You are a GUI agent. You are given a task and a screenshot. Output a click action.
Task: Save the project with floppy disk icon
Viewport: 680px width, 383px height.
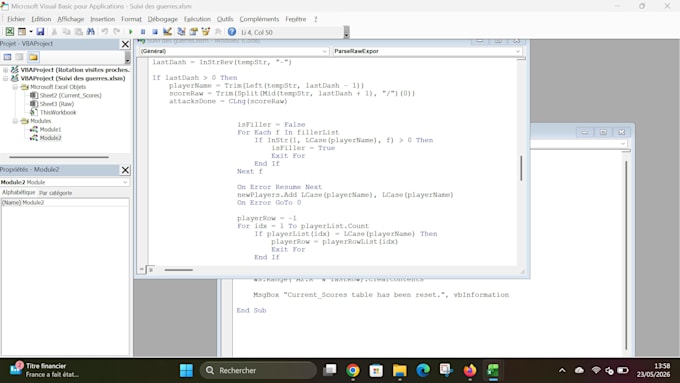[x=40, y=32]
